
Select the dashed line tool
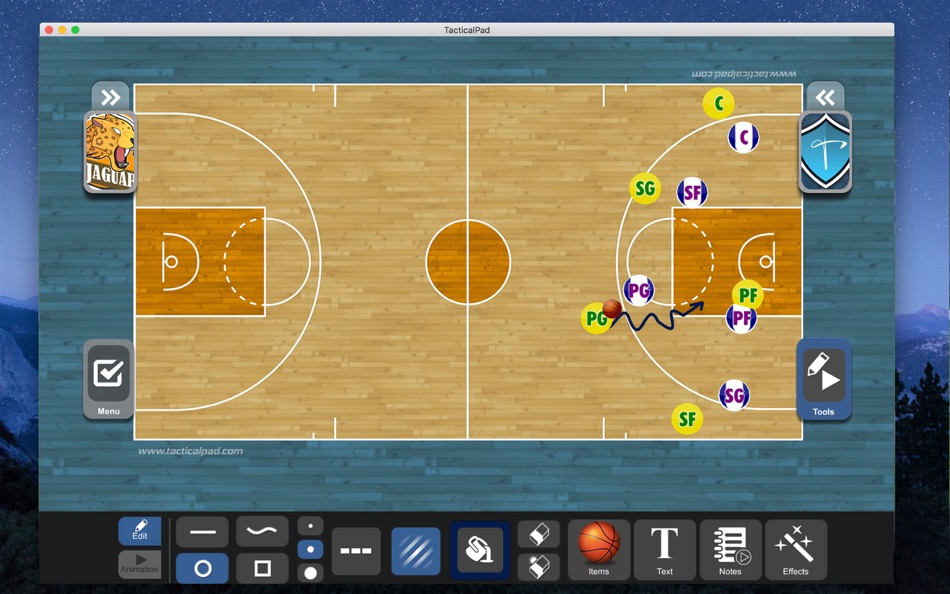click(x=355, y=550)
